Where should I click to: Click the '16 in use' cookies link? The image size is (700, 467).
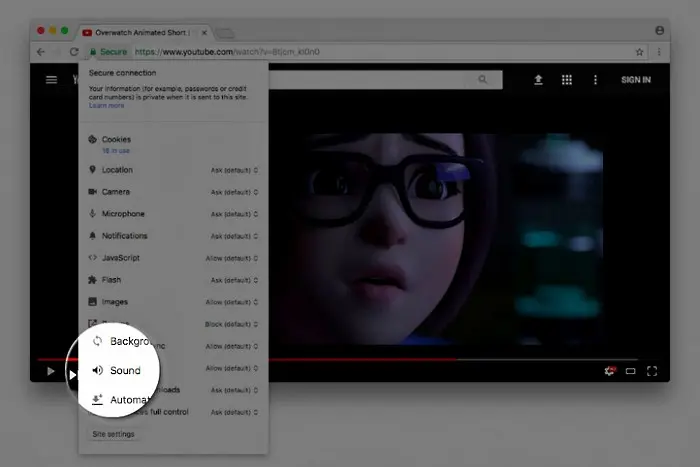116,151
